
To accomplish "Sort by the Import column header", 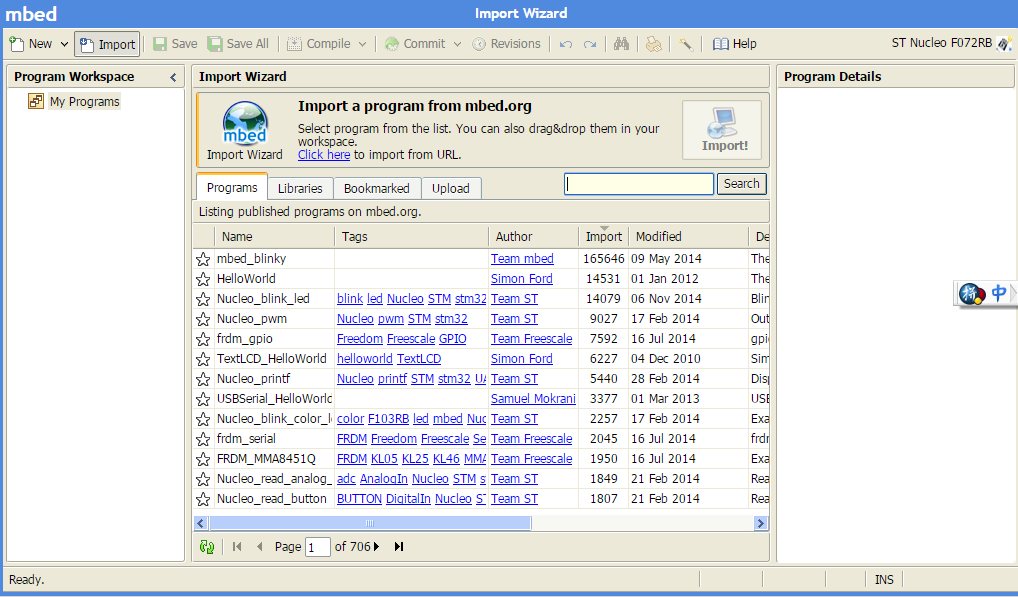I will tap(603, 237).
